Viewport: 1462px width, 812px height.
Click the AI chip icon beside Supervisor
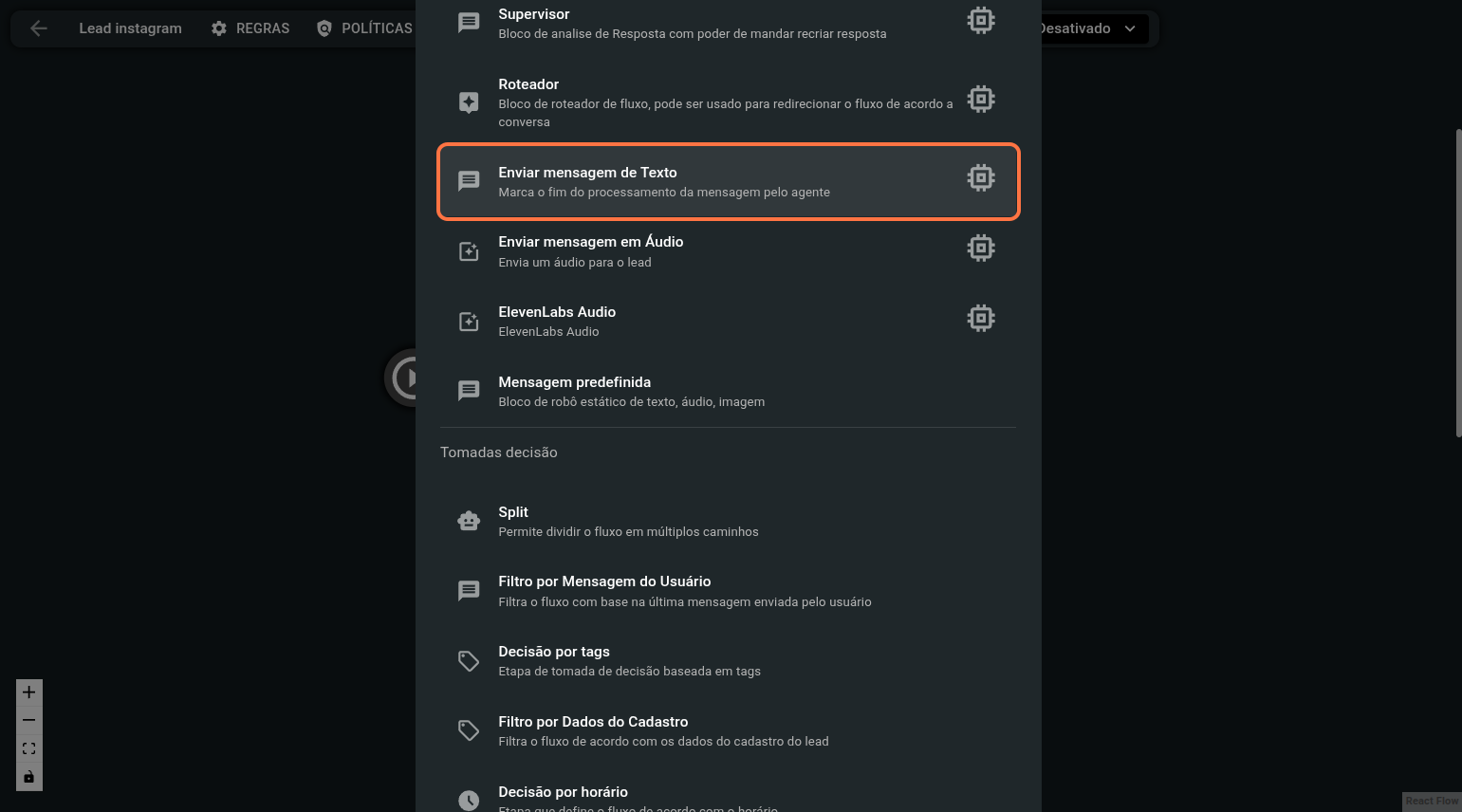[x=980, y=20]
